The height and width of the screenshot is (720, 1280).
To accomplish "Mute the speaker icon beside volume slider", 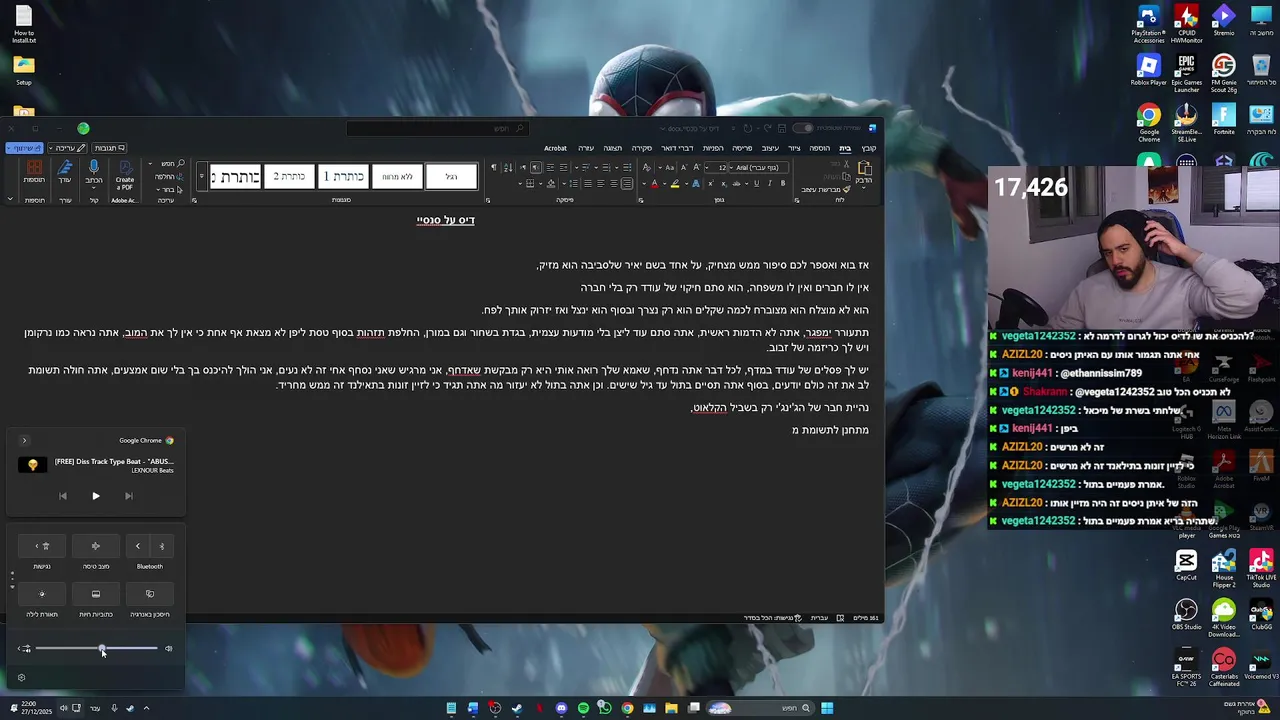I will [x=168, y=648].
